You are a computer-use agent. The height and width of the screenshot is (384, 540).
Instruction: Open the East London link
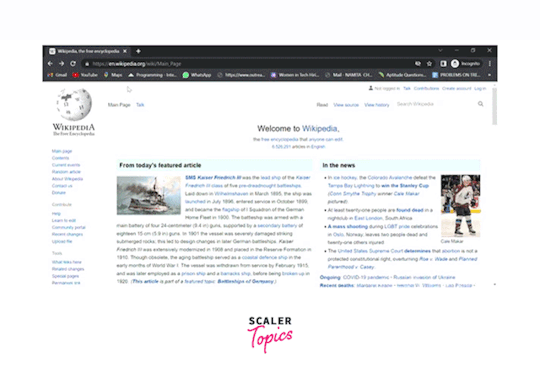(x=368, y=218)
